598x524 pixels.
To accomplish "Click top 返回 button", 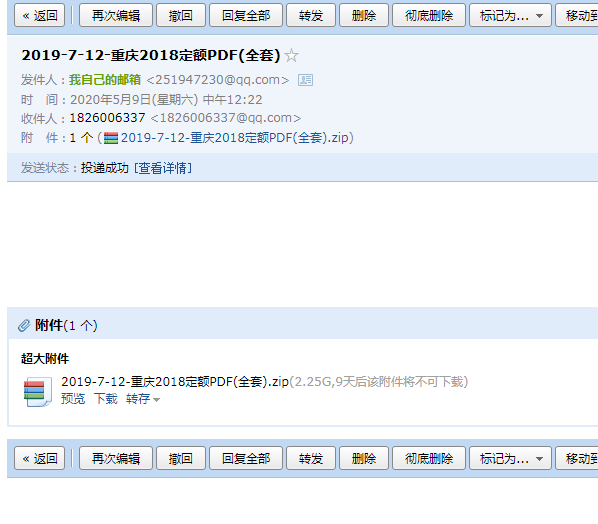I will [x=40, y=16].
